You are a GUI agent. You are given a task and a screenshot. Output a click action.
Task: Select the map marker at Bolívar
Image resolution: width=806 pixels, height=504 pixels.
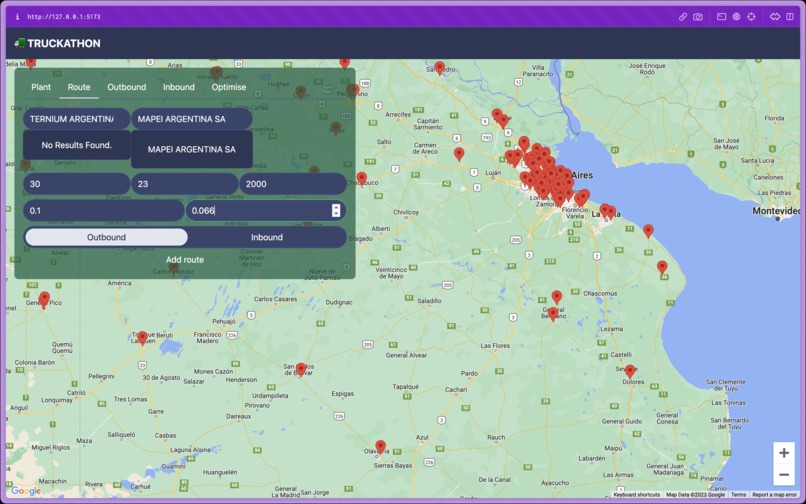[301, 369]
